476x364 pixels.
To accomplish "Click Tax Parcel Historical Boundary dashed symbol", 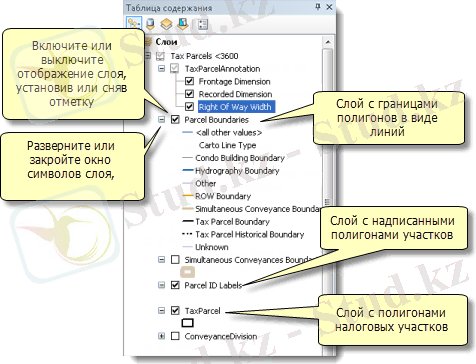I will (x=188, y=234).
